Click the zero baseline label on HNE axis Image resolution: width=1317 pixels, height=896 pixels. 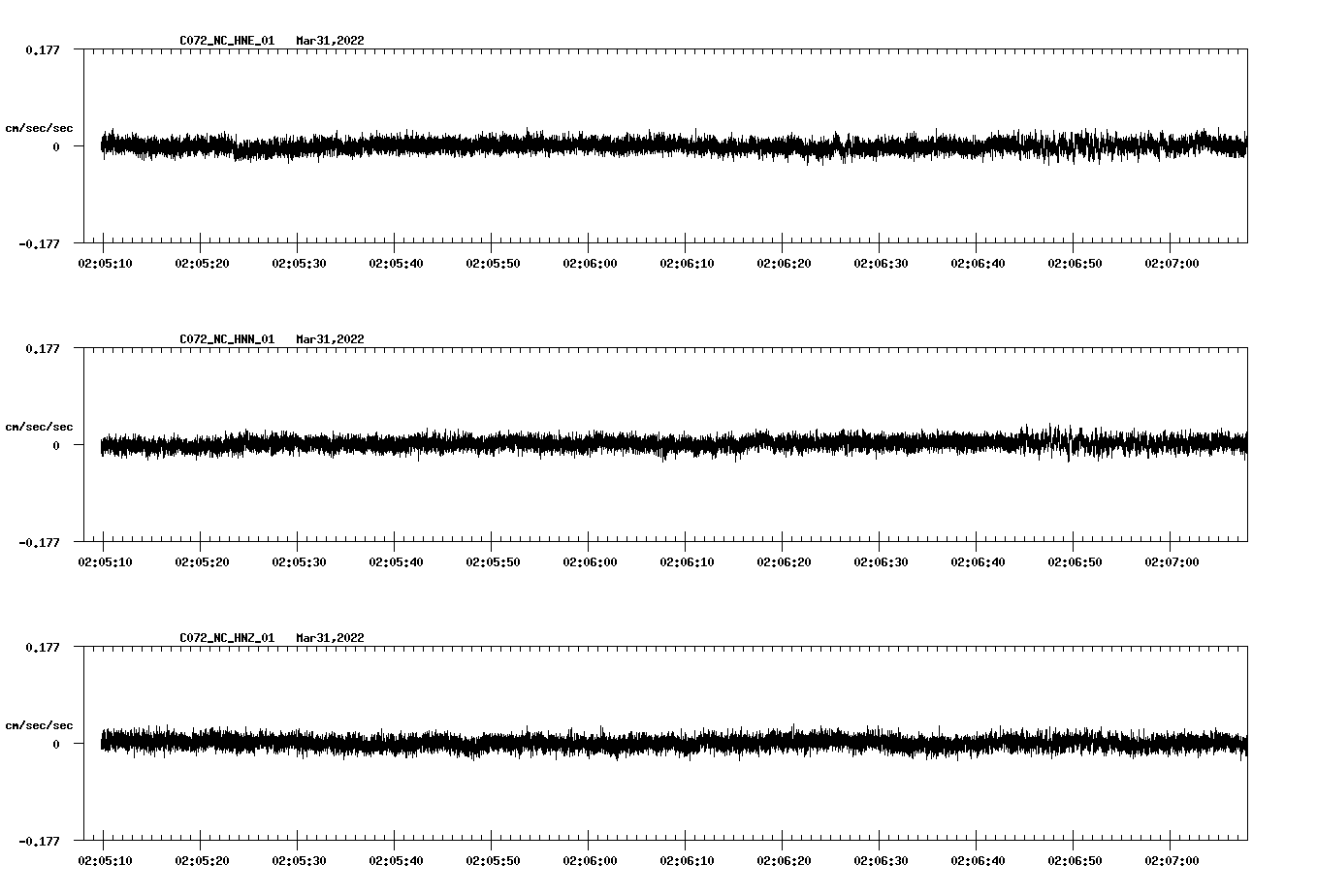(x=56, y=146)
